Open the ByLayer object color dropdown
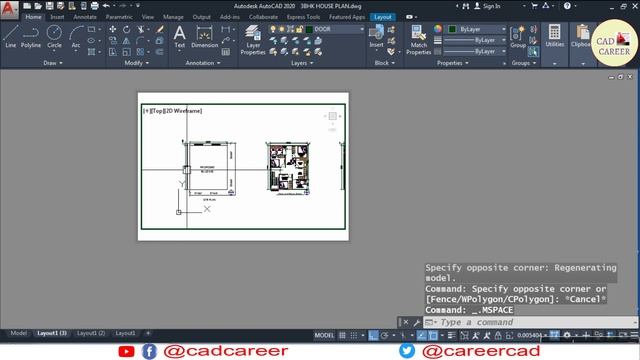 click(x=504, y=29)
